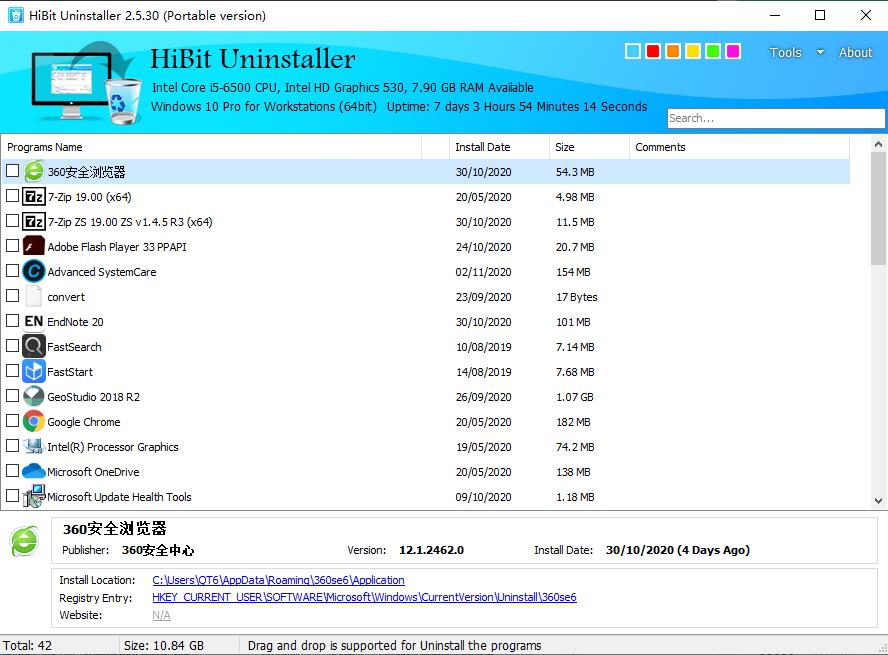Select the Intel(R) Processor Graphics row text
Screen dimensions: 888x655
tap(113, 447)
